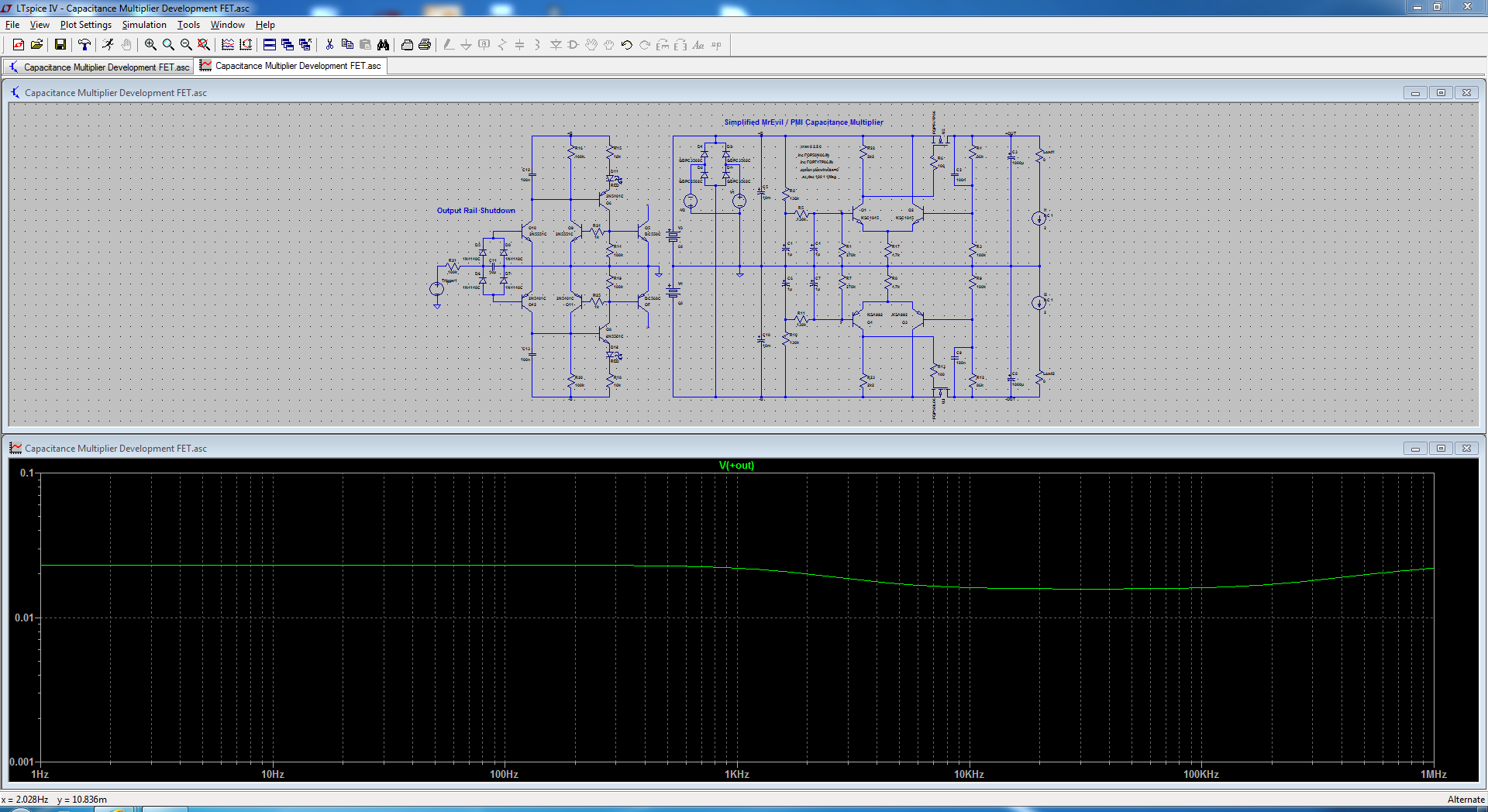
Task: Minimize the schematic child window
Action: pos(1415,93)
